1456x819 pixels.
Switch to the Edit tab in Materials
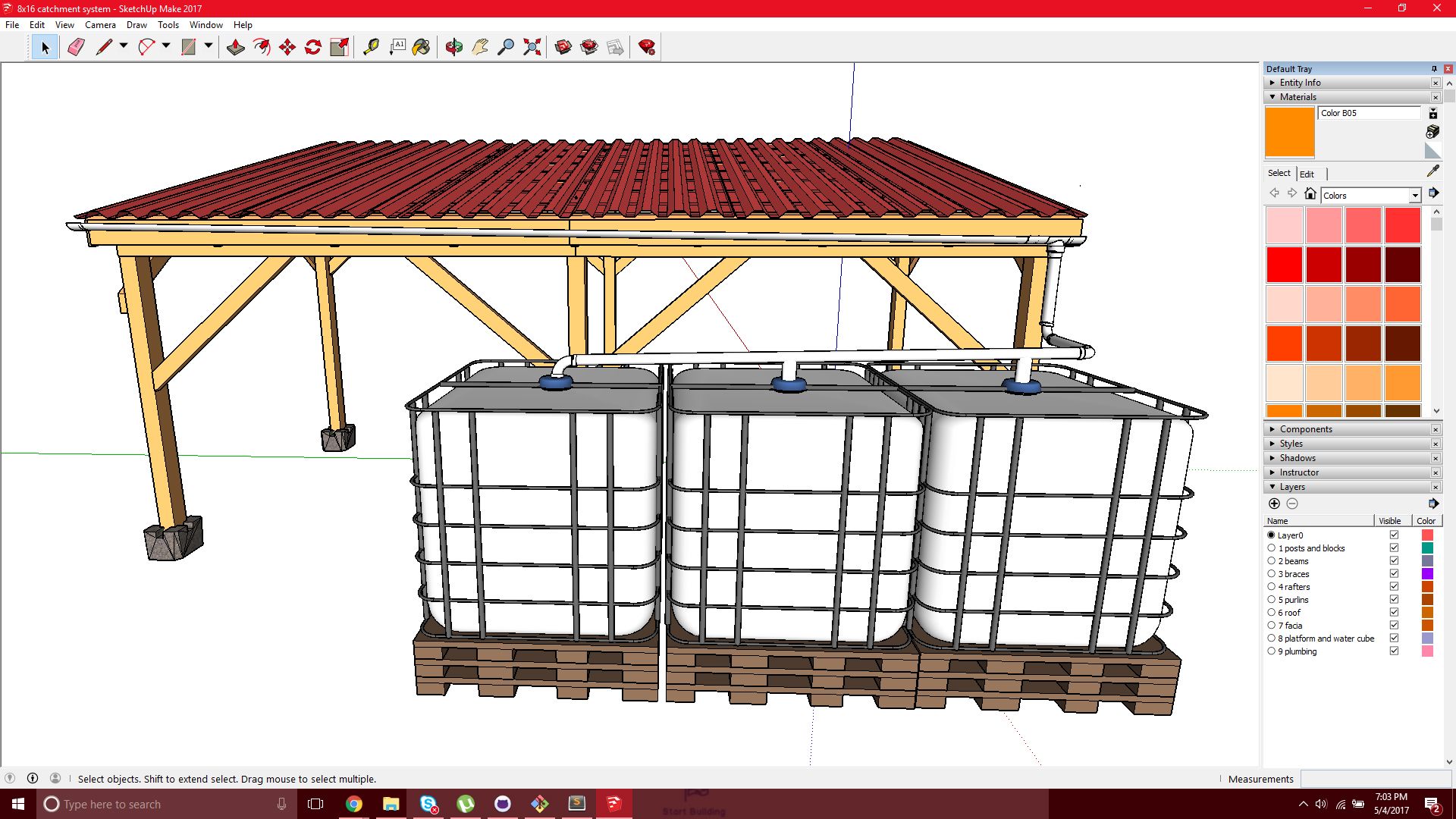1307,174
